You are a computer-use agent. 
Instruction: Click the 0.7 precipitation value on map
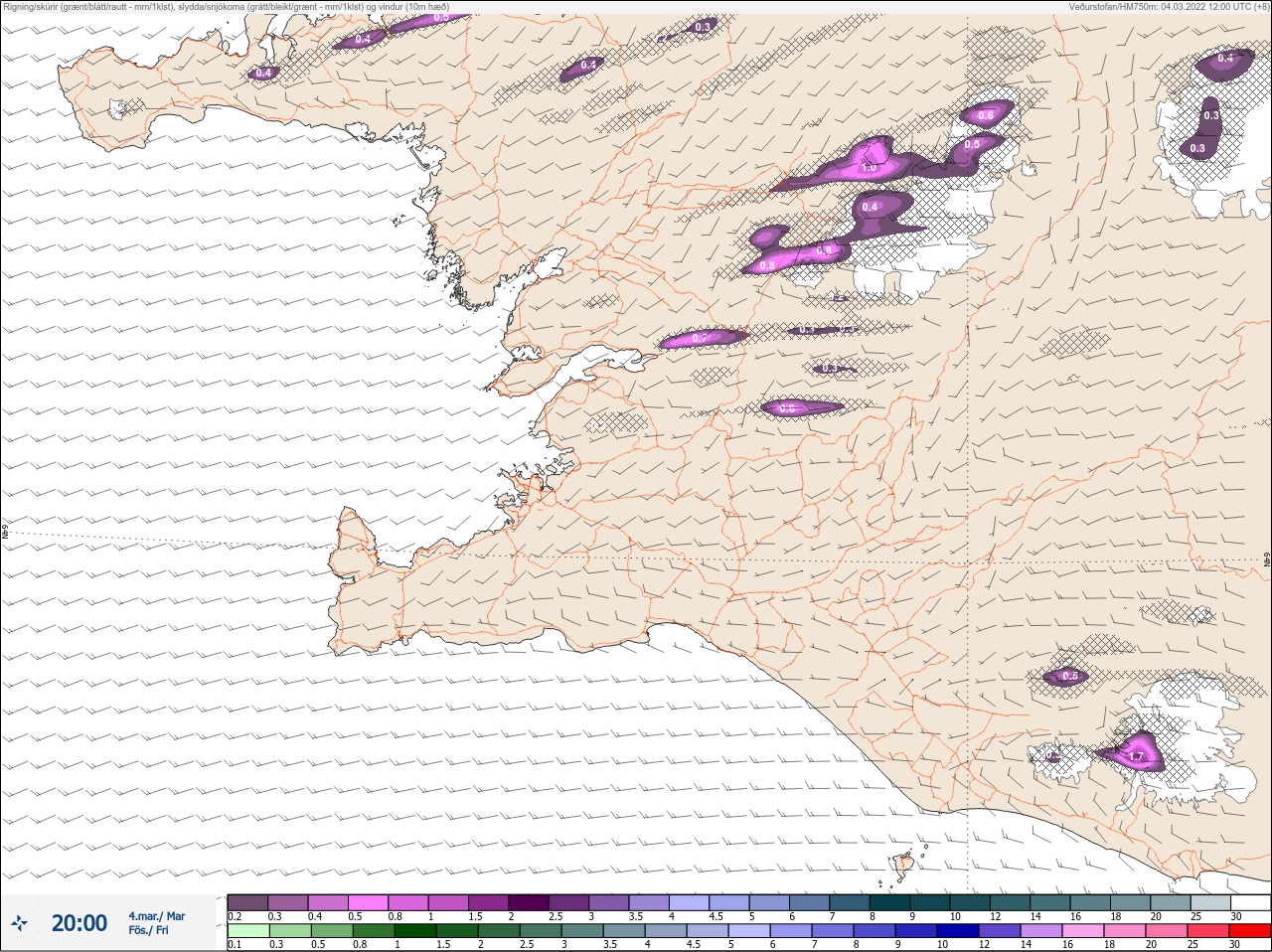click(x=700, y=338)
